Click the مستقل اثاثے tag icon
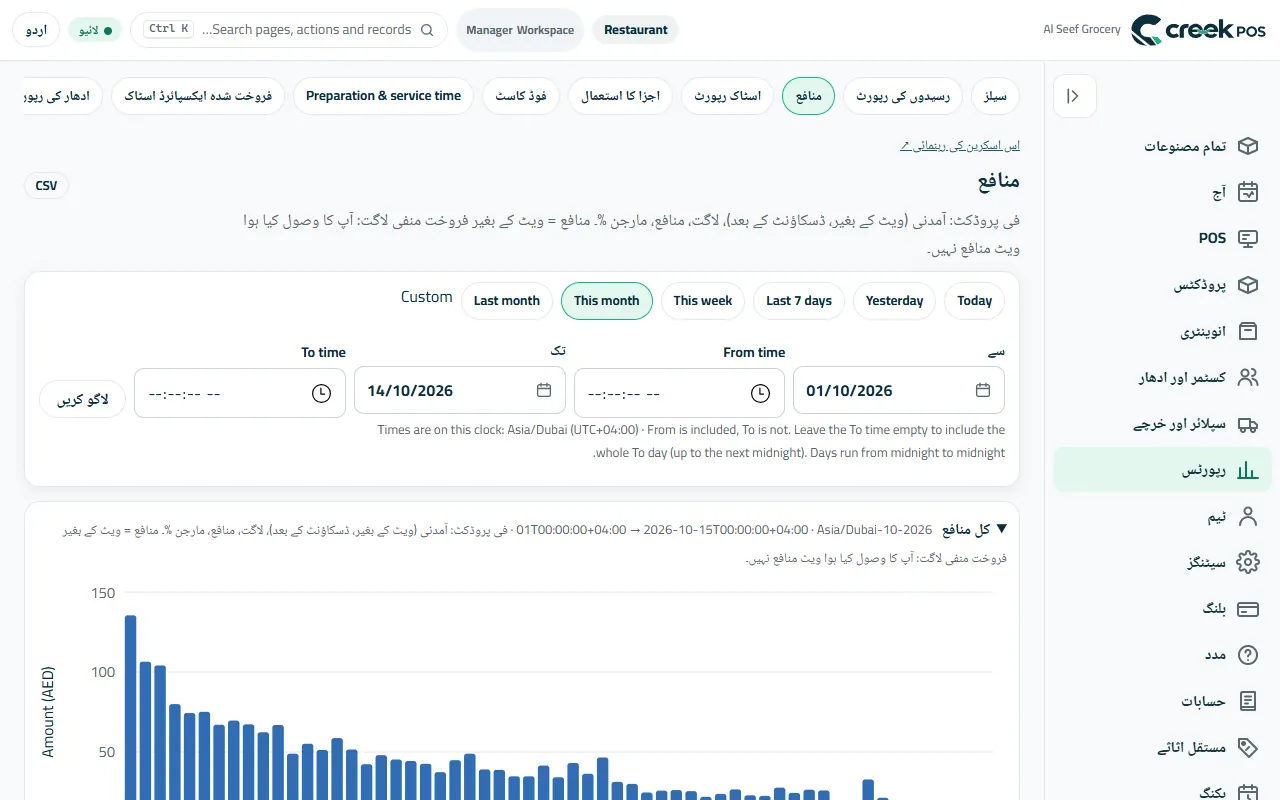 coord(1247,747)
